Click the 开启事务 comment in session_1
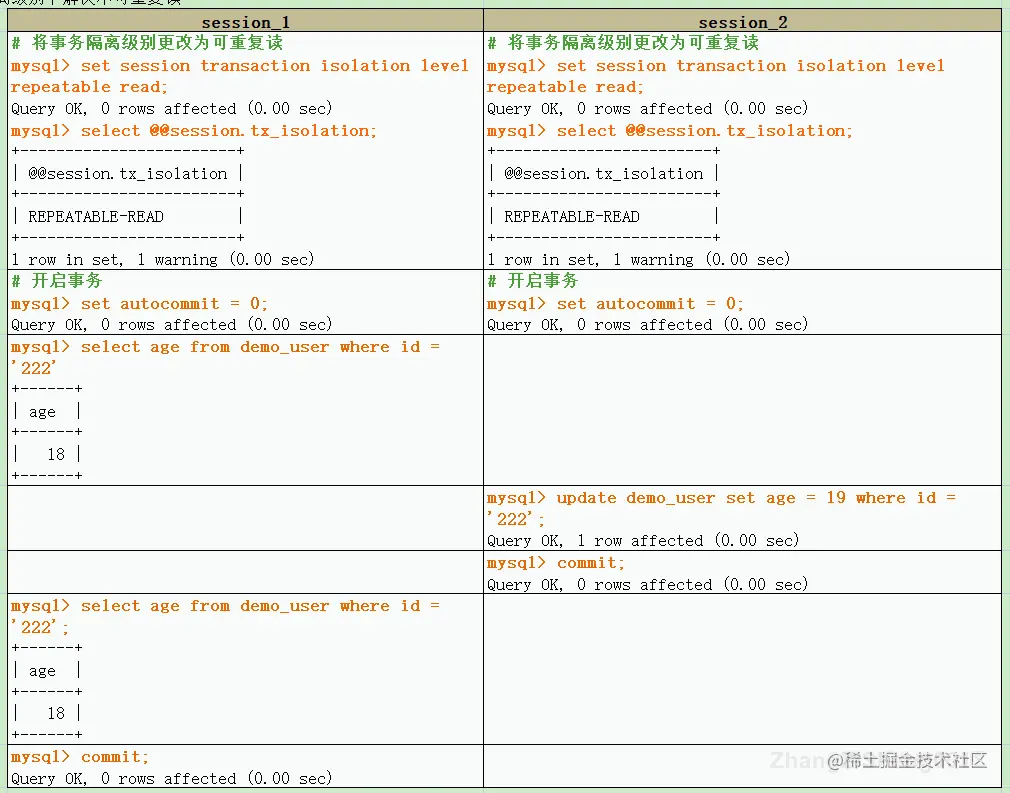The height and width of the screenshot is (793, 1010). click(43, 281)
